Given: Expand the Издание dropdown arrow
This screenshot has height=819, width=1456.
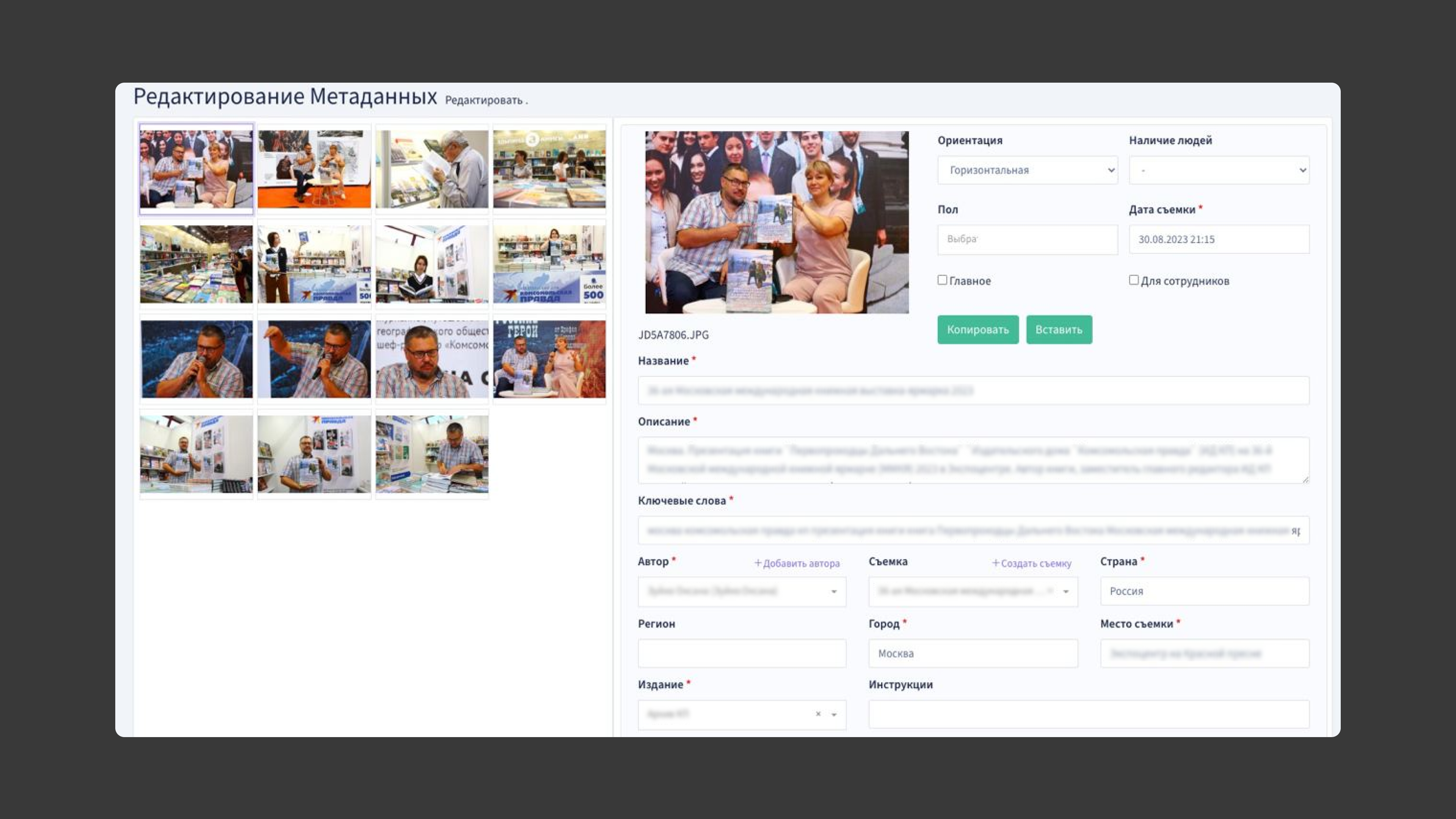Looking at the screenshot, I should click(x=834, y=714).
